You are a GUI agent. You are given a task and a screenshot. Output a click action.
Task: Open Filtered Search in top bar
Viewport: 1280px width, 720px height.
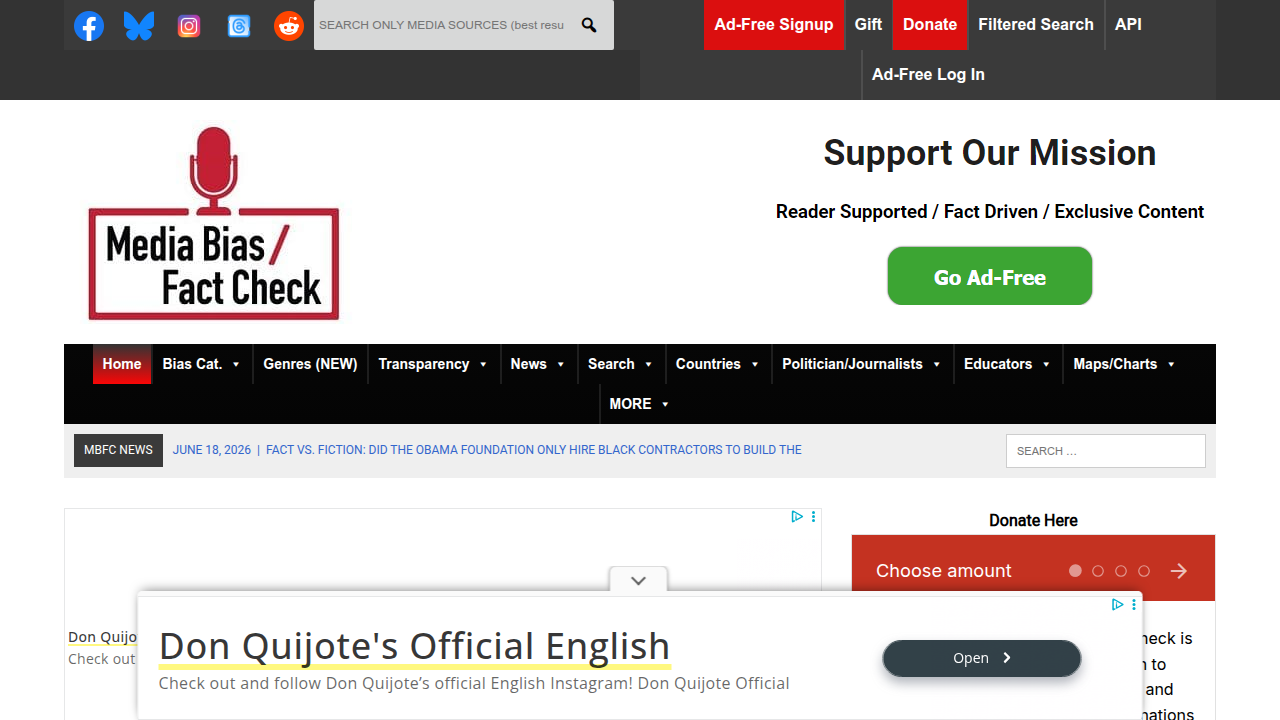pyautogui.click(x=1036, y=25)
